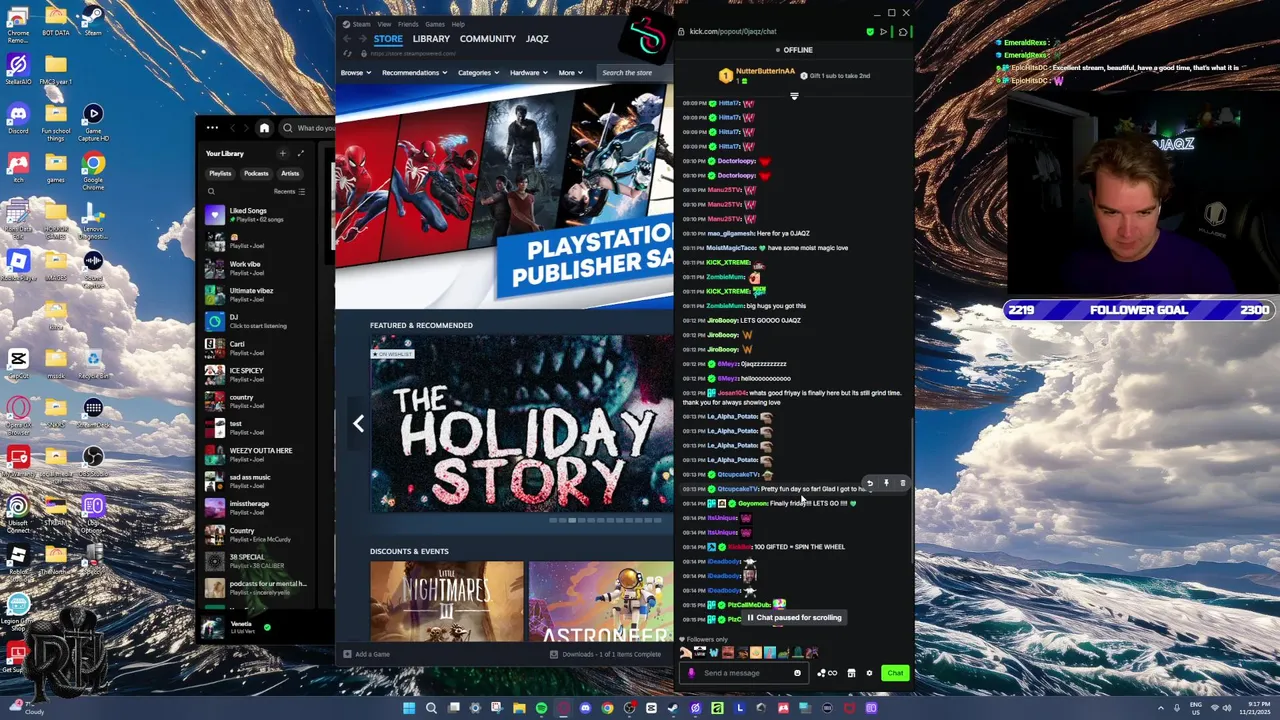Open The Holiday Story featured game
Viewport: 1280px width, 720px height.
coord(522,424)
